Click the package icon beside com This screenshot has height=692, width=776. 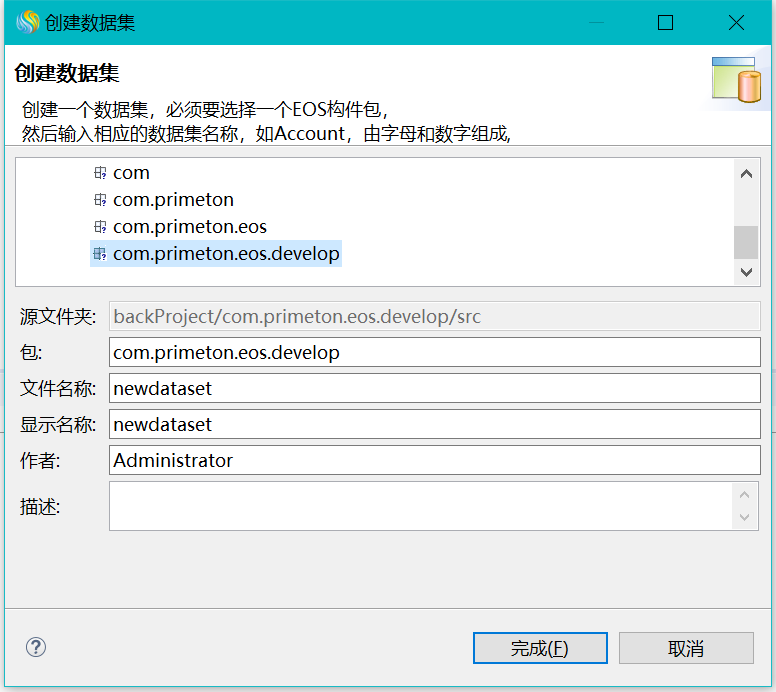99,173
